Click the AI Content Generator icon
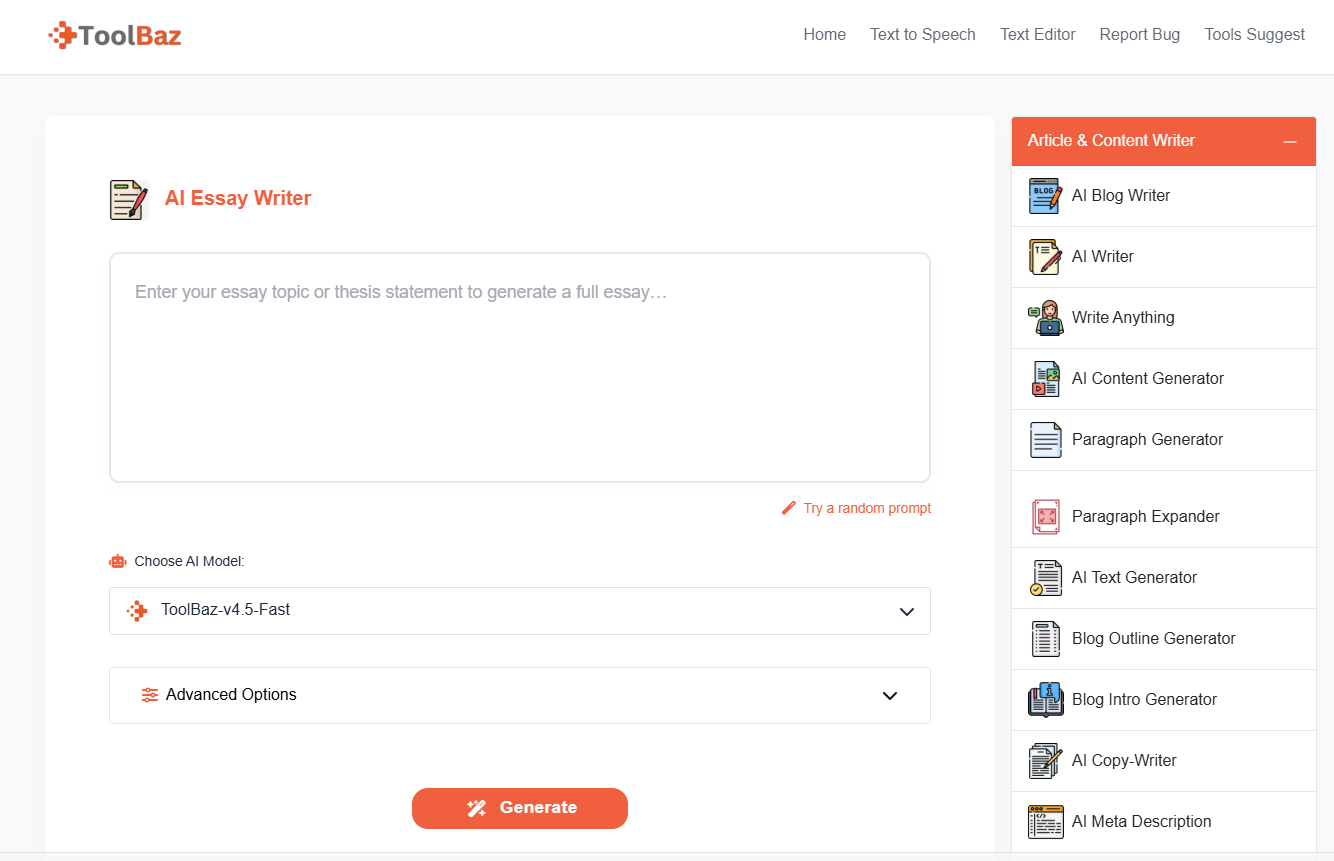The image size is (1334, 861). tap(1045, 379)
